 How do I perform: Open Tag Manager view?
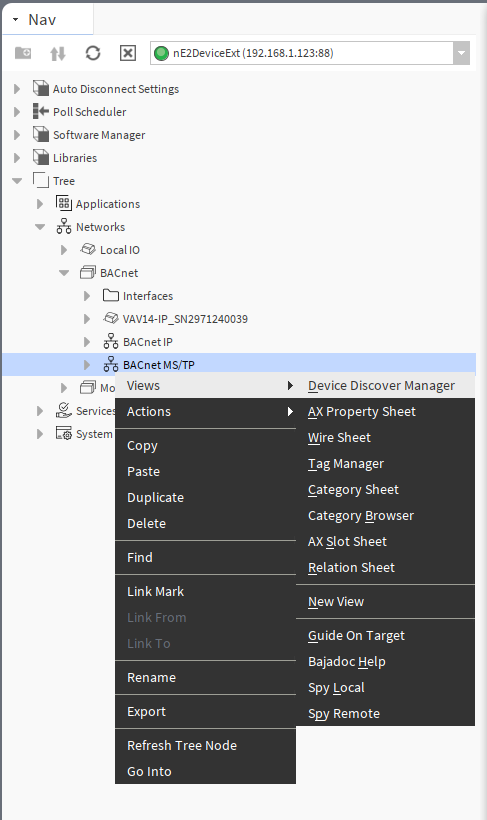coord(386,463)
